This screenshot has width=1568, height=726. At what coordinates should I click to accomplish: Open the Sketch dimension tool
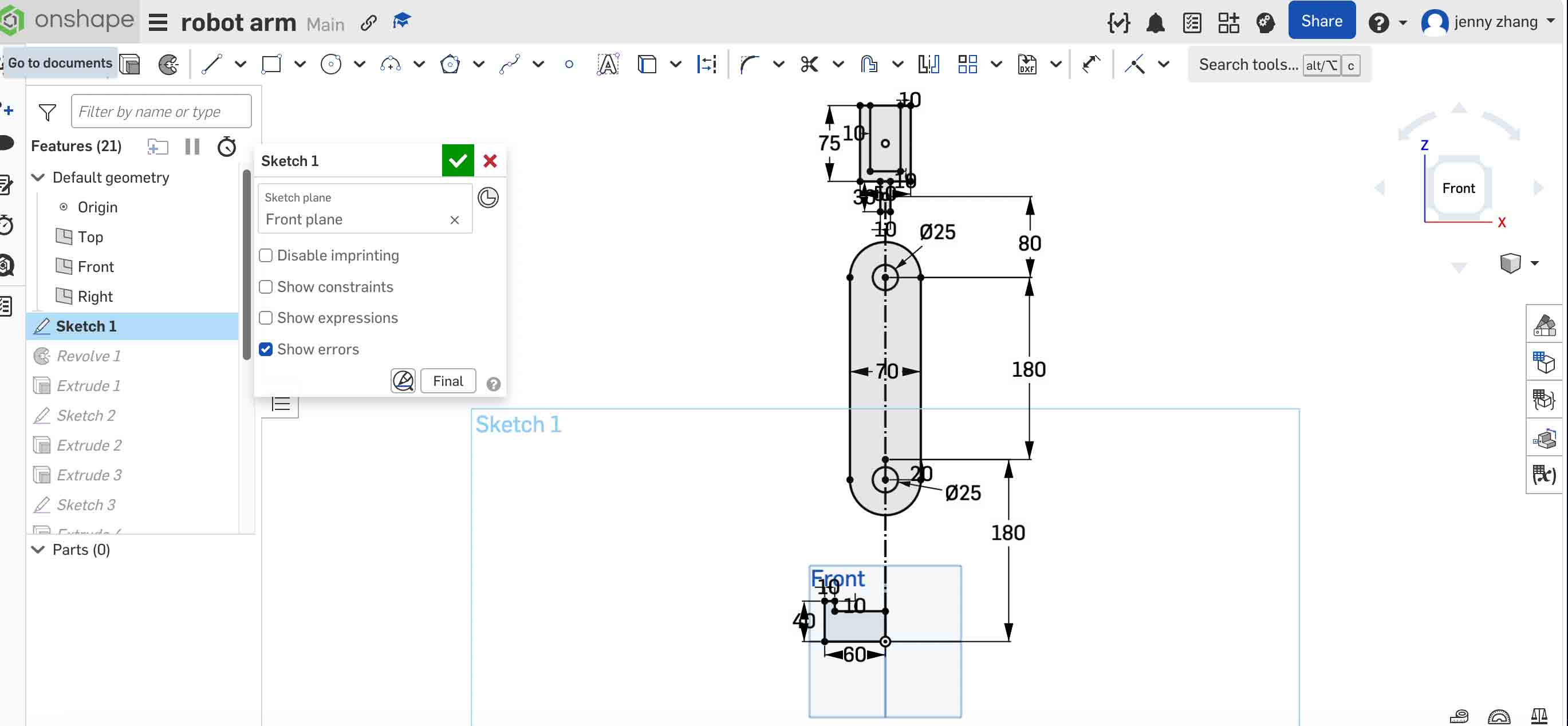tap(706, 64)
